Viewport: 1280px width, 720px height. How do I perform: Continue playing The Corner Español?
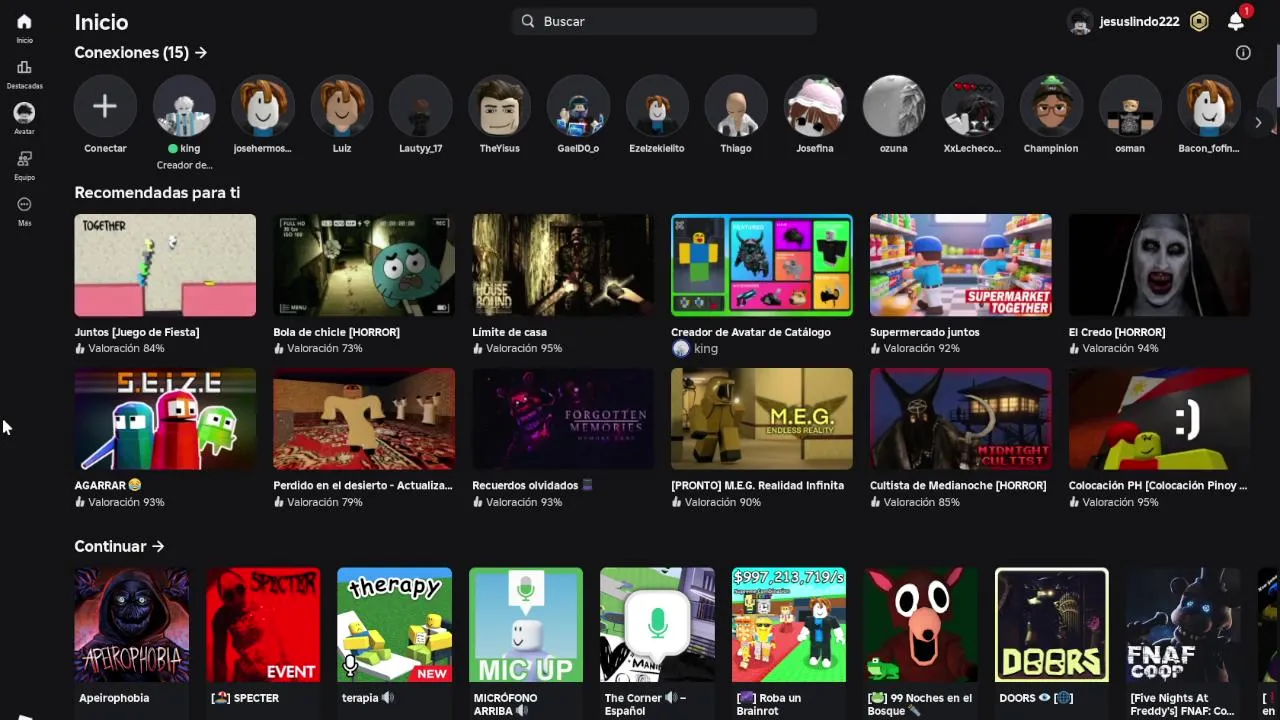pos(658,625)
